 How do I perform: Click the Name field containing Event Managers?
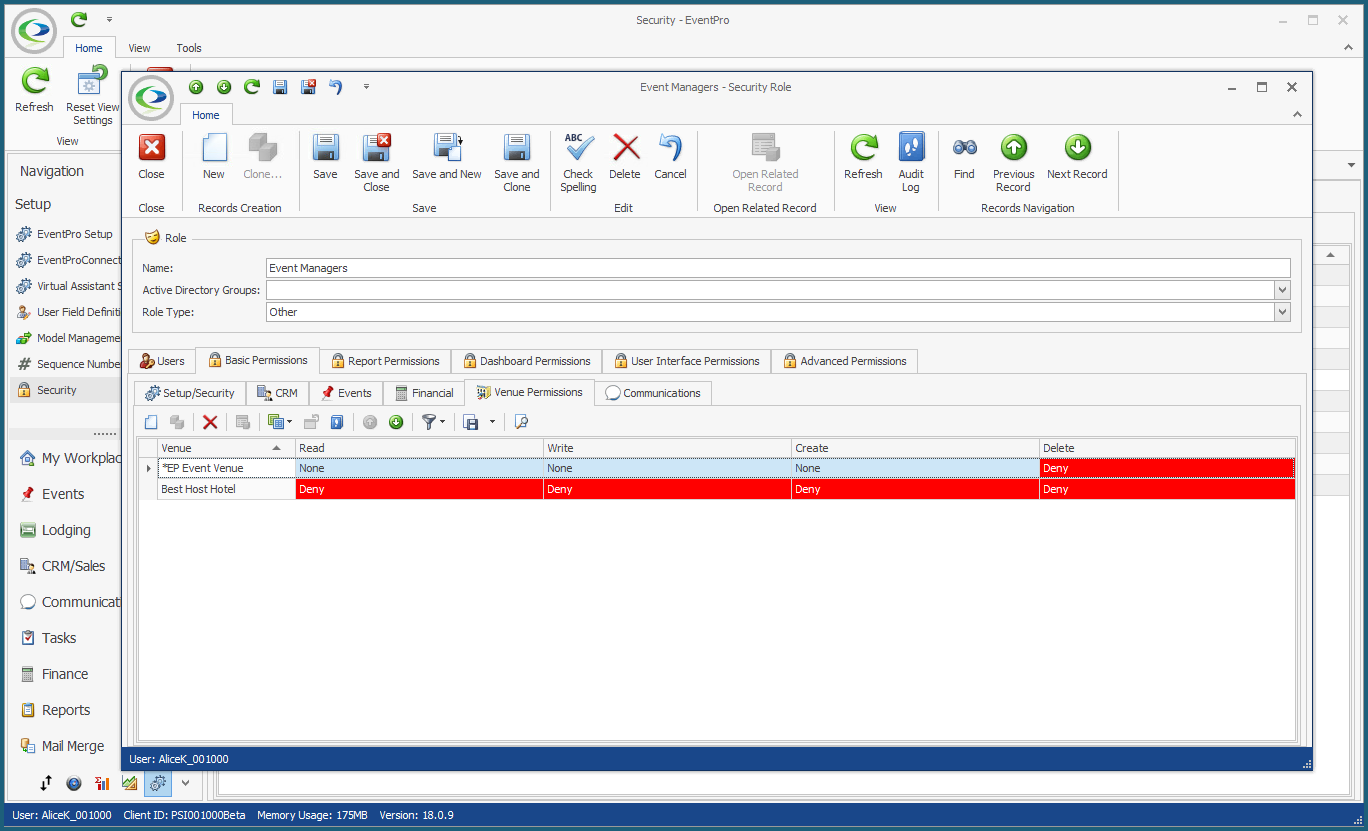[778, 268]
